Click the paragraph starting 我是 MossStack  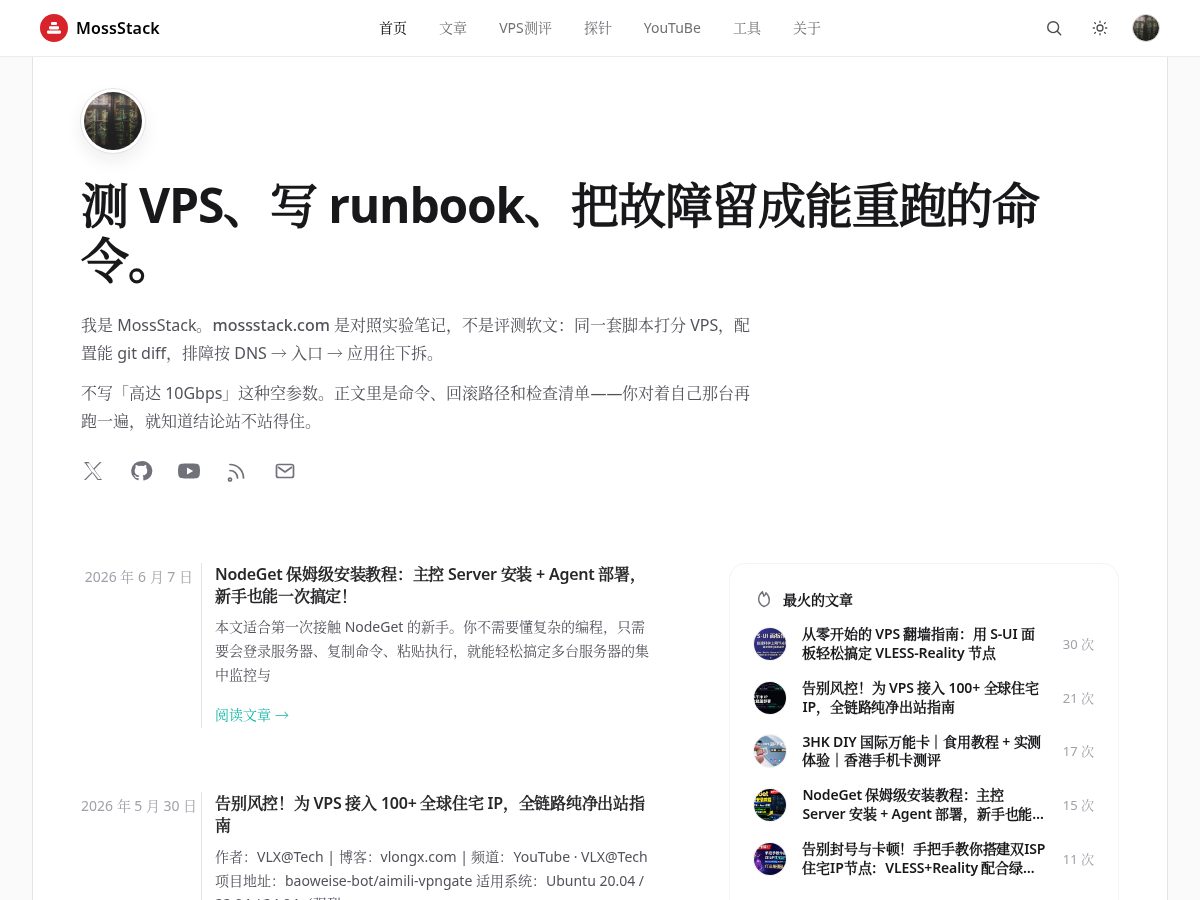click(415, 339)
